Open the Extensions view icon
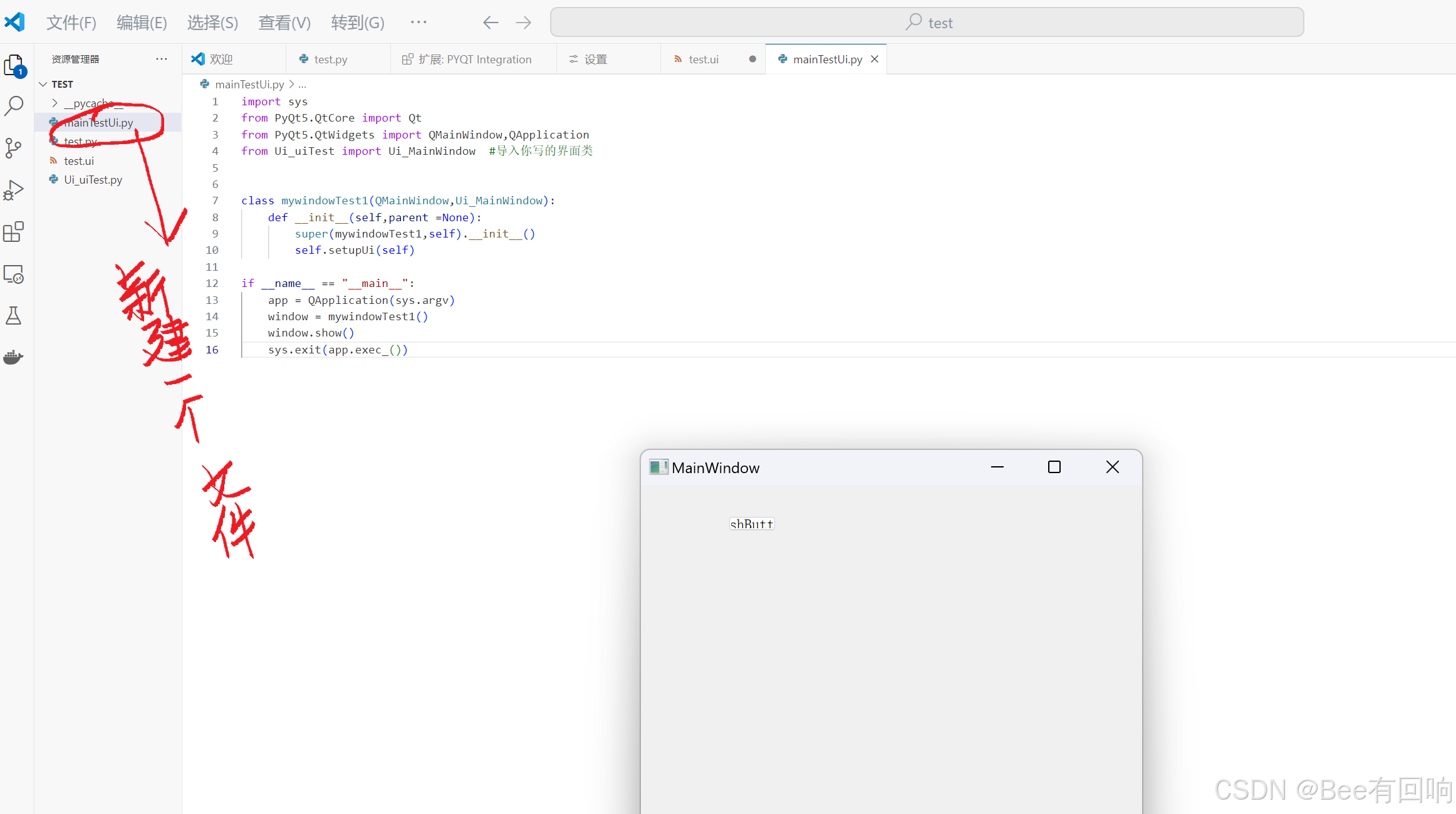 14,232
